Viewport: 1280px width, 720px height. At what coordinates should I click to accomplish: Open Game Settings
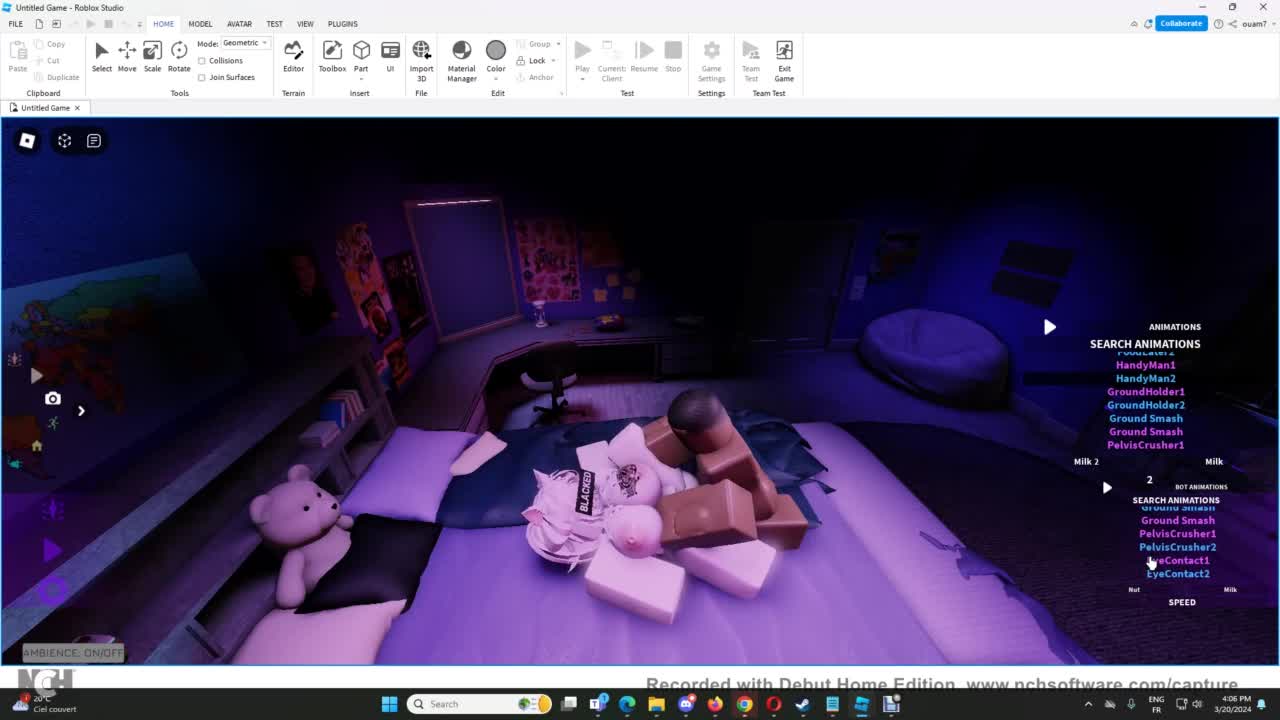[x=711, y=56]
